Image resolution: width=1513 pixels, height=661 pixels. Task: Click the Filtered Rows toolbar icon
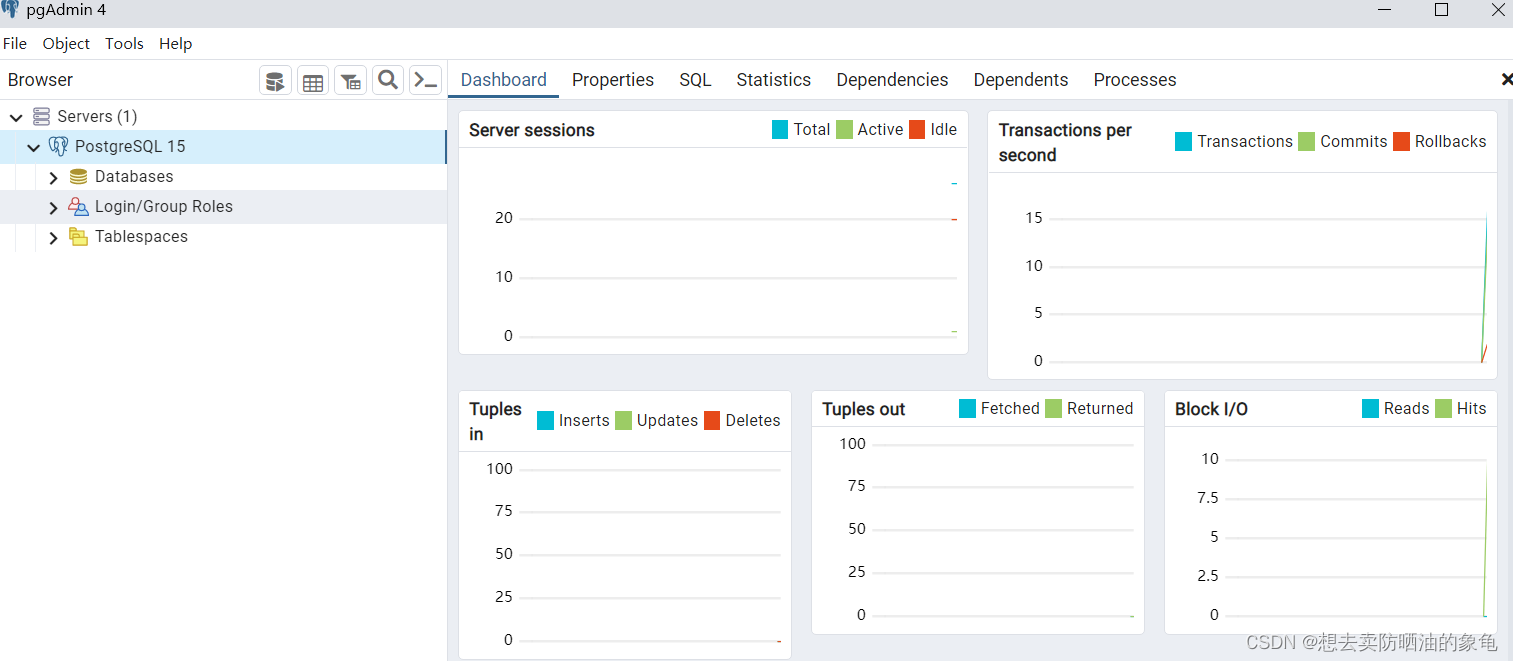pos(350,80)
